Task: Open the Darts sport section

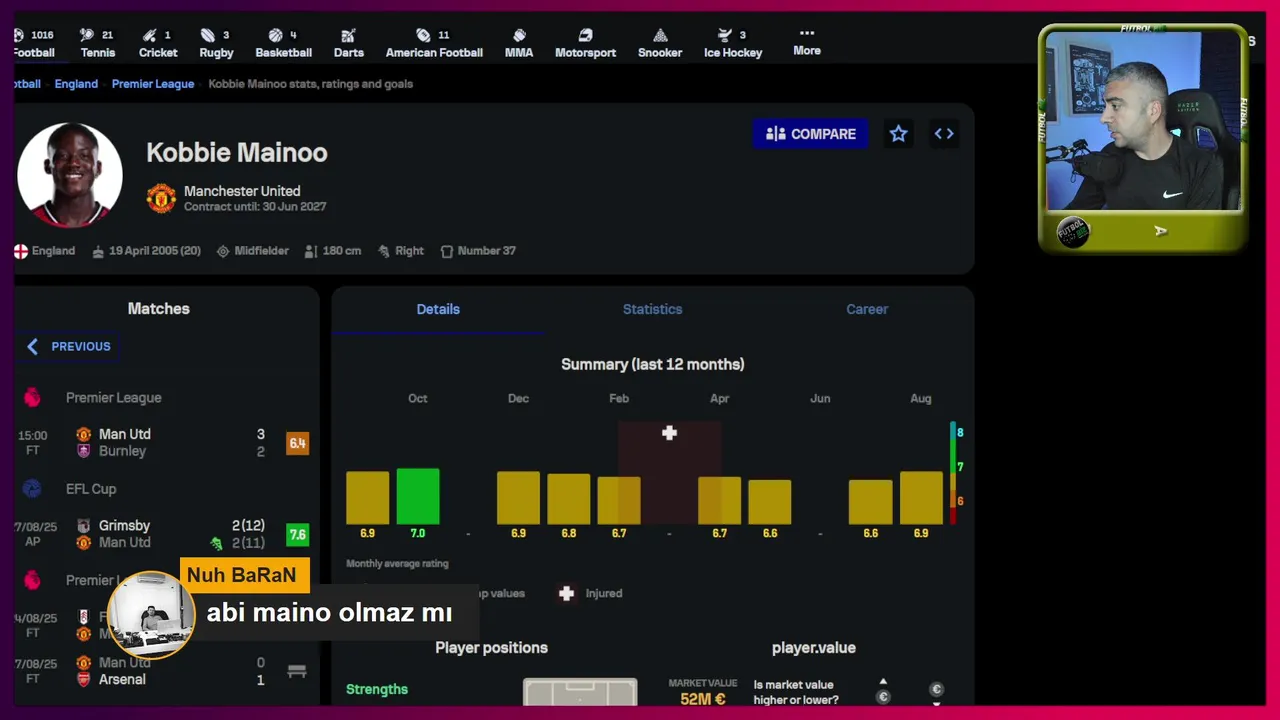Action: pyautogui.click(x=348, y=43)
